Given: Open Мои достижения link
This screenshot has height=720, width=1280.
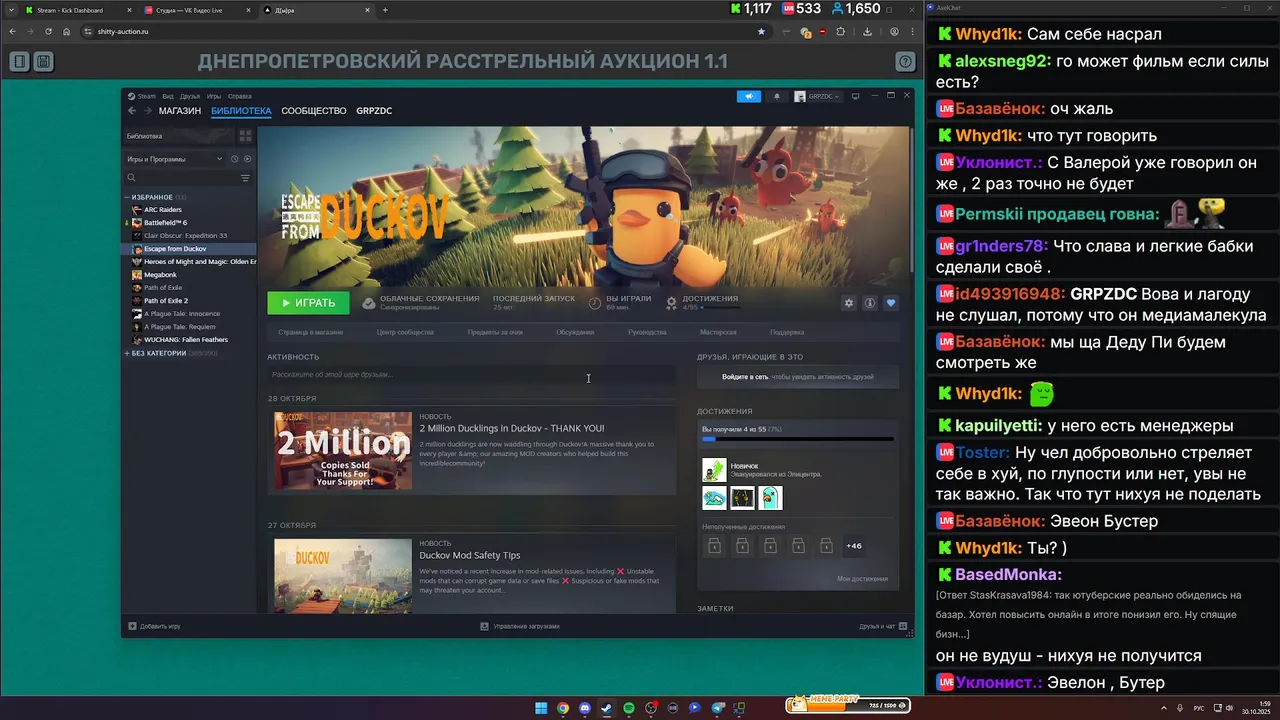Looking at the screenshot, I should click(862, 579).
